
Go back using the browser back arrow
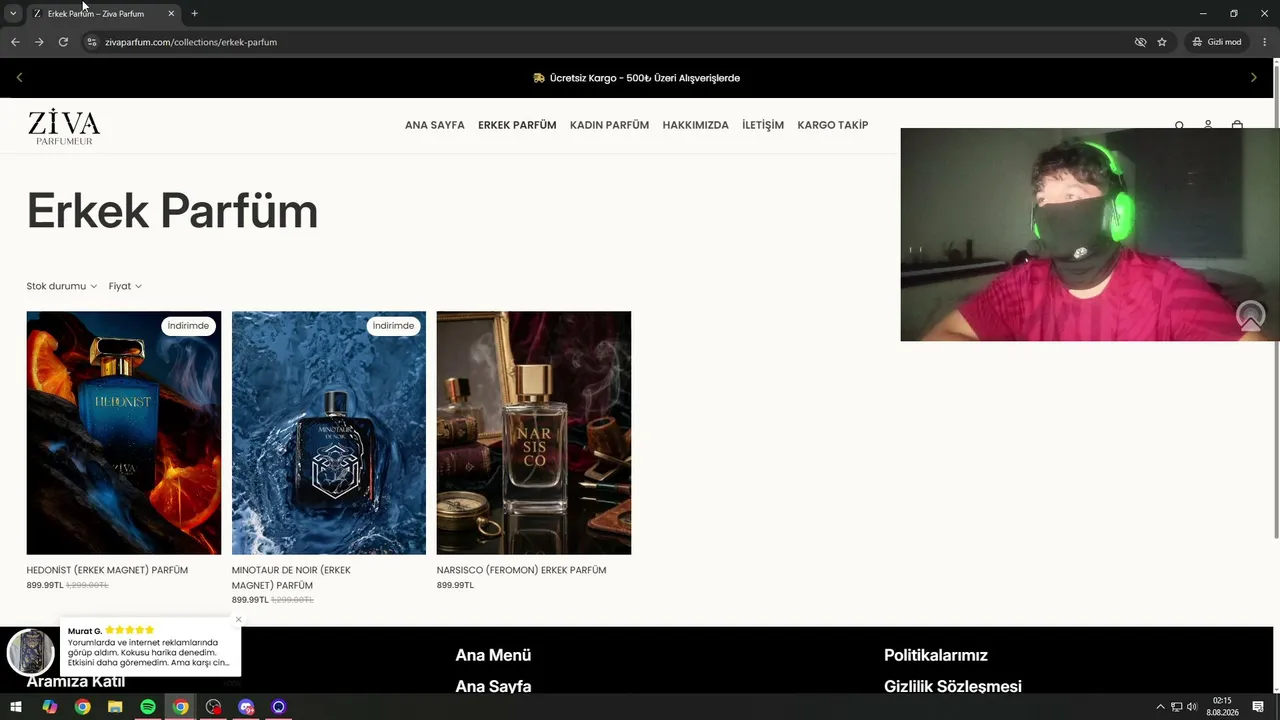pyautogui.click(x=15, y=42)
